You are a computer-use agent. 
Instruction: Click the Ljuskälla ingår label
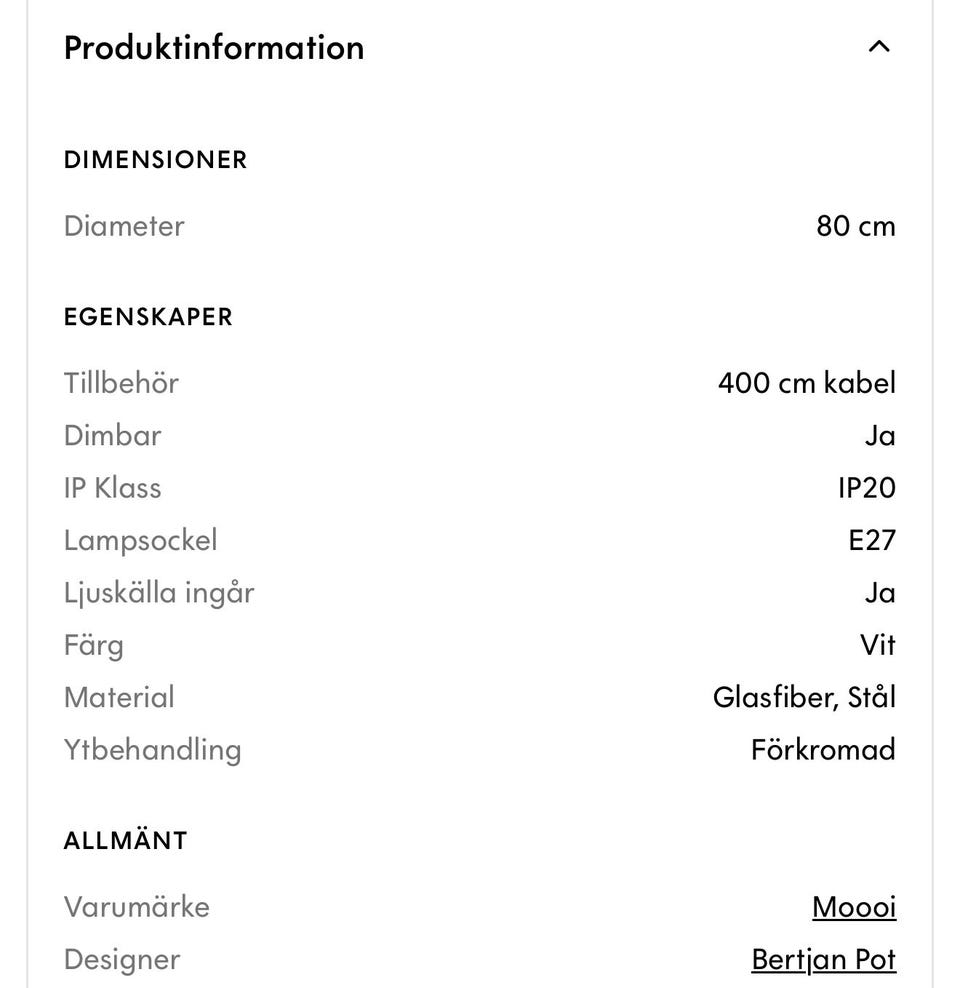coord(159,593)
